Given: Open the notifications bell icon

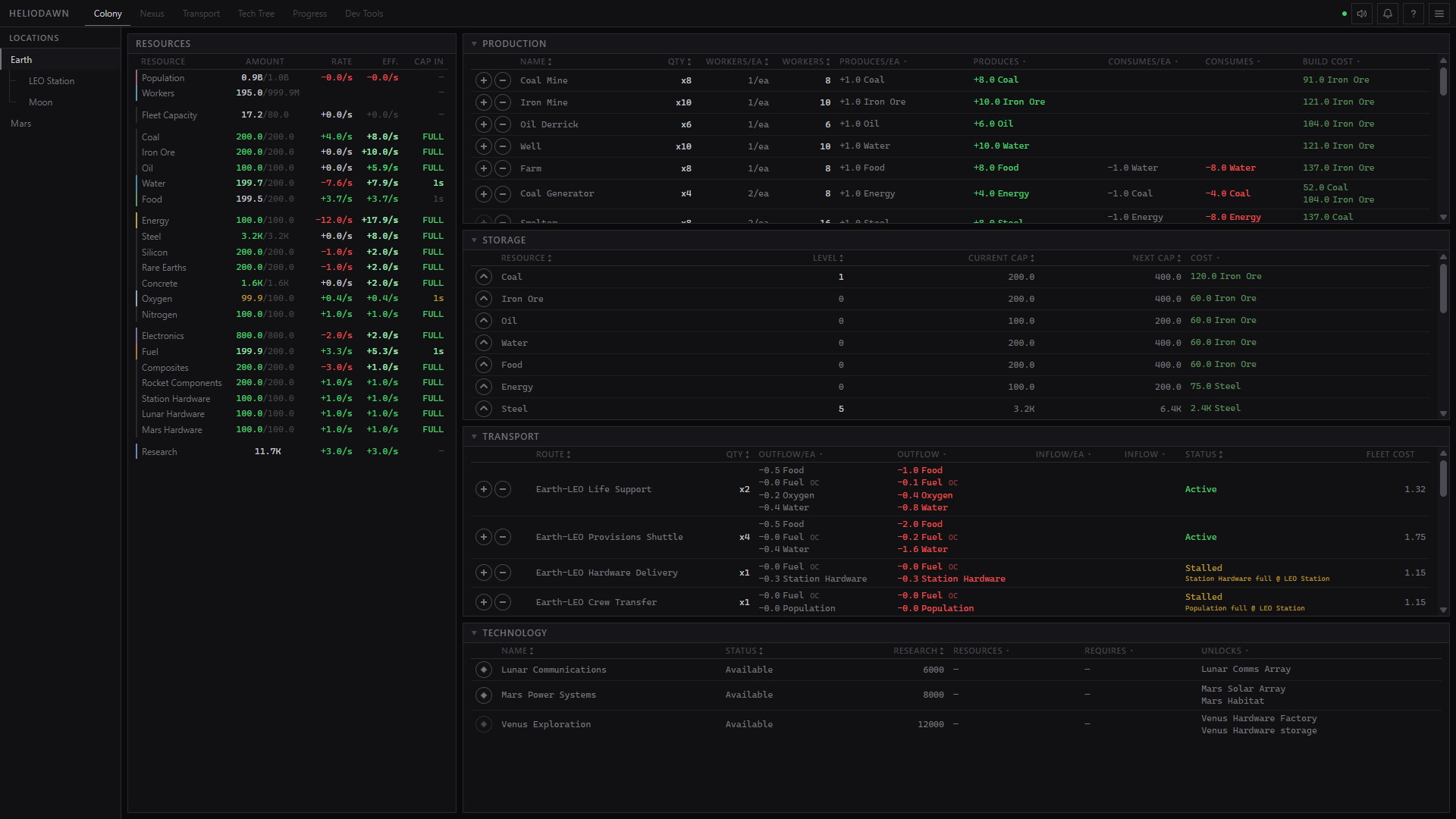Looking at the screenshot, I should [1388, 14].
